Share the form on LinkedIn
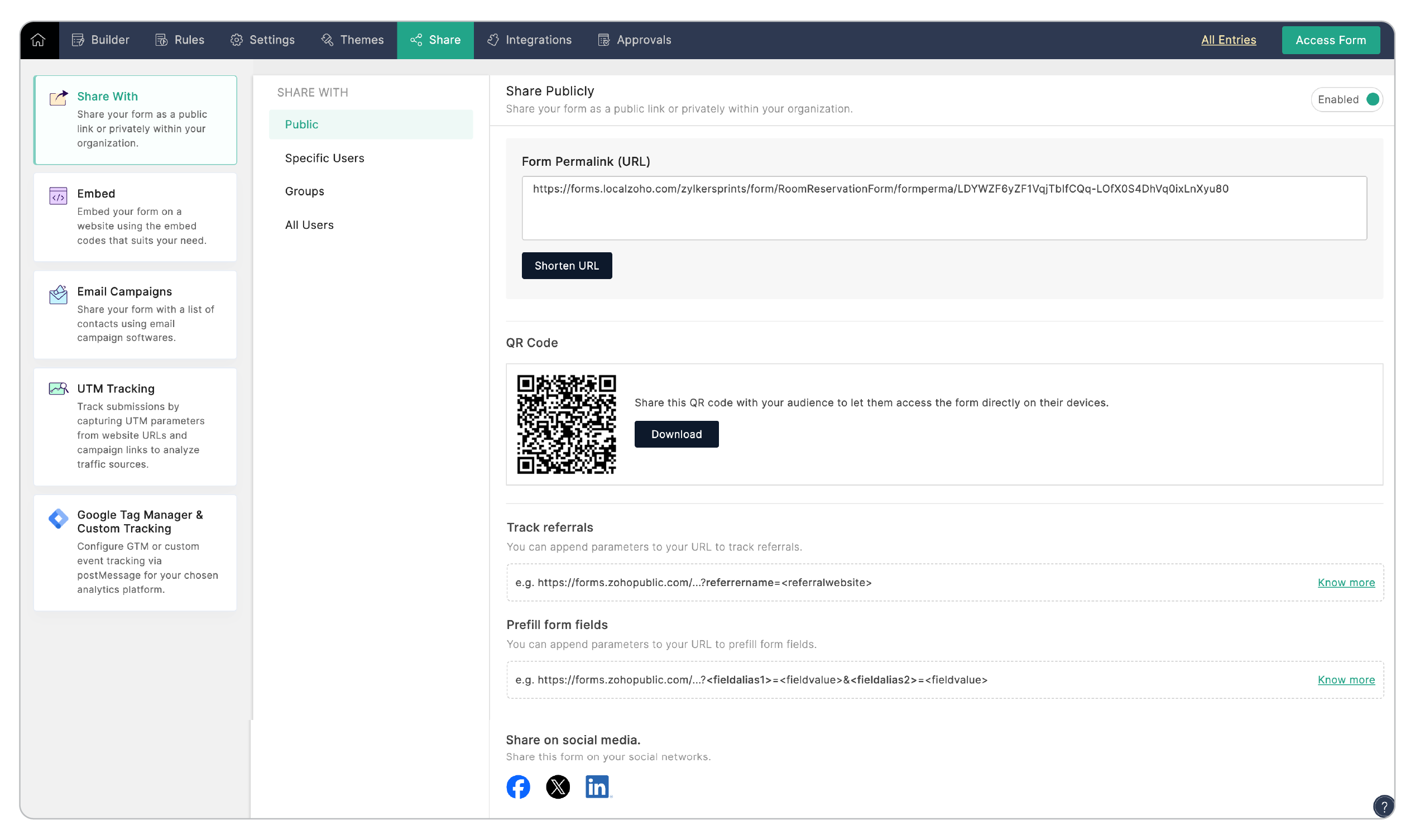This screenshot has width=1415, height=840. point(597,787)
